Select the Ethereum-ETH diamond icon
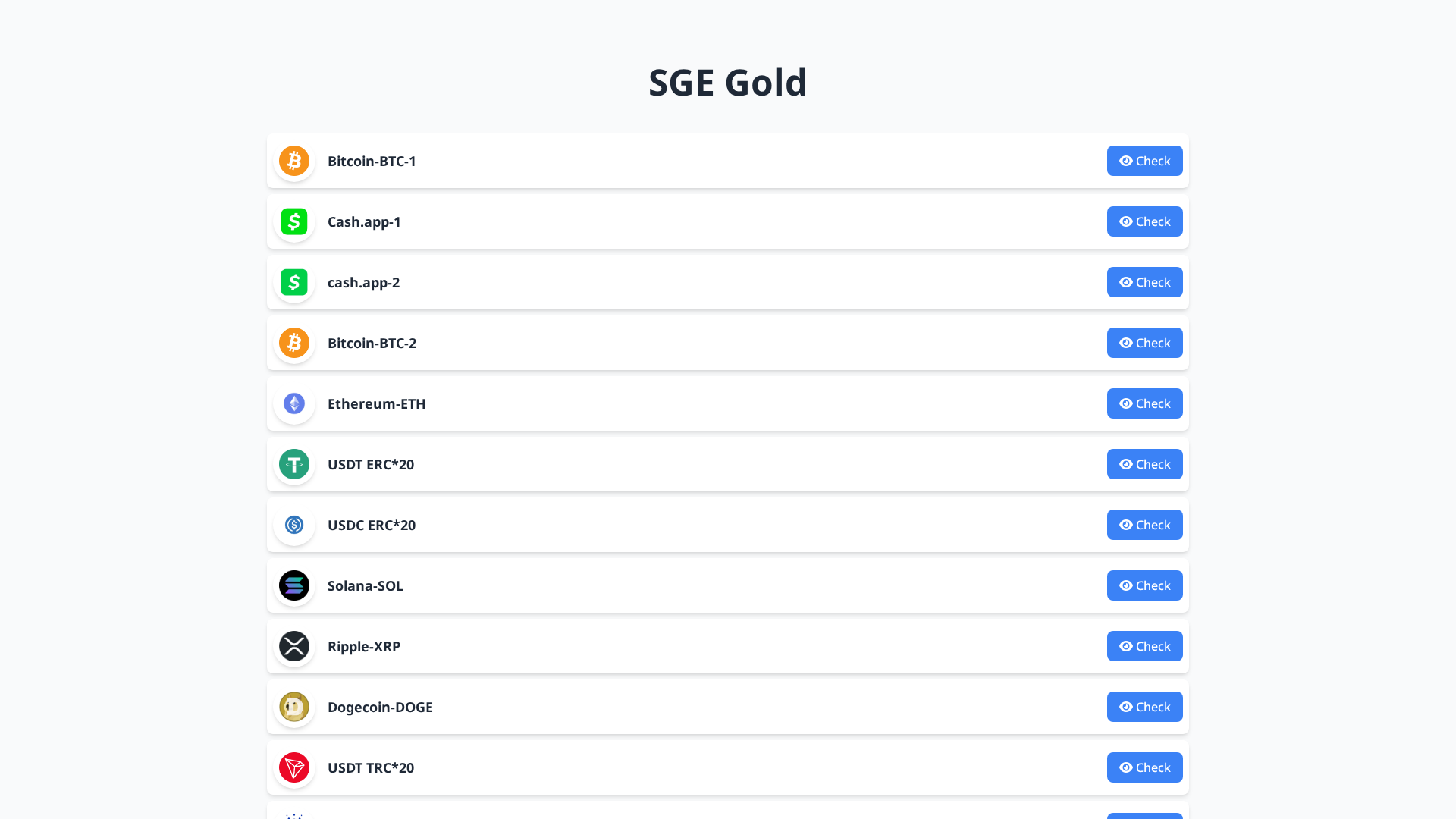This screenshot has width=1456, height=819. pyautogui.click(x=293, y=403)
